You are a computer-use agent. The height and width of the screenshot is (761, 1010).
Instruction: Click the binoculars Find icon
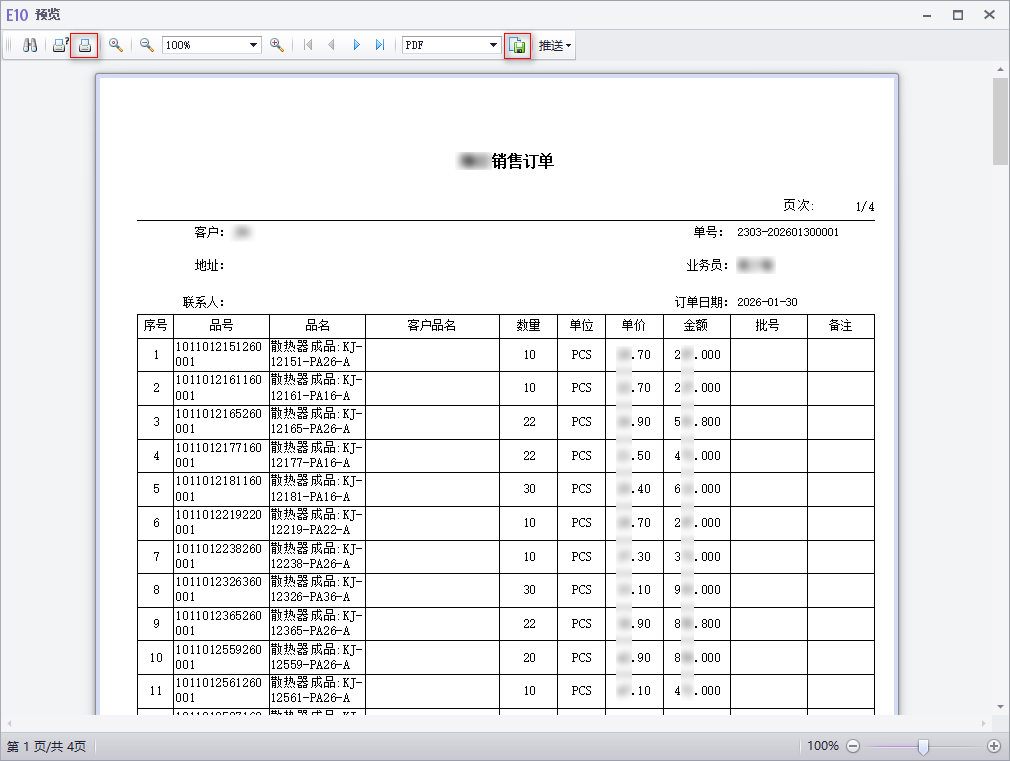point(30,45)
